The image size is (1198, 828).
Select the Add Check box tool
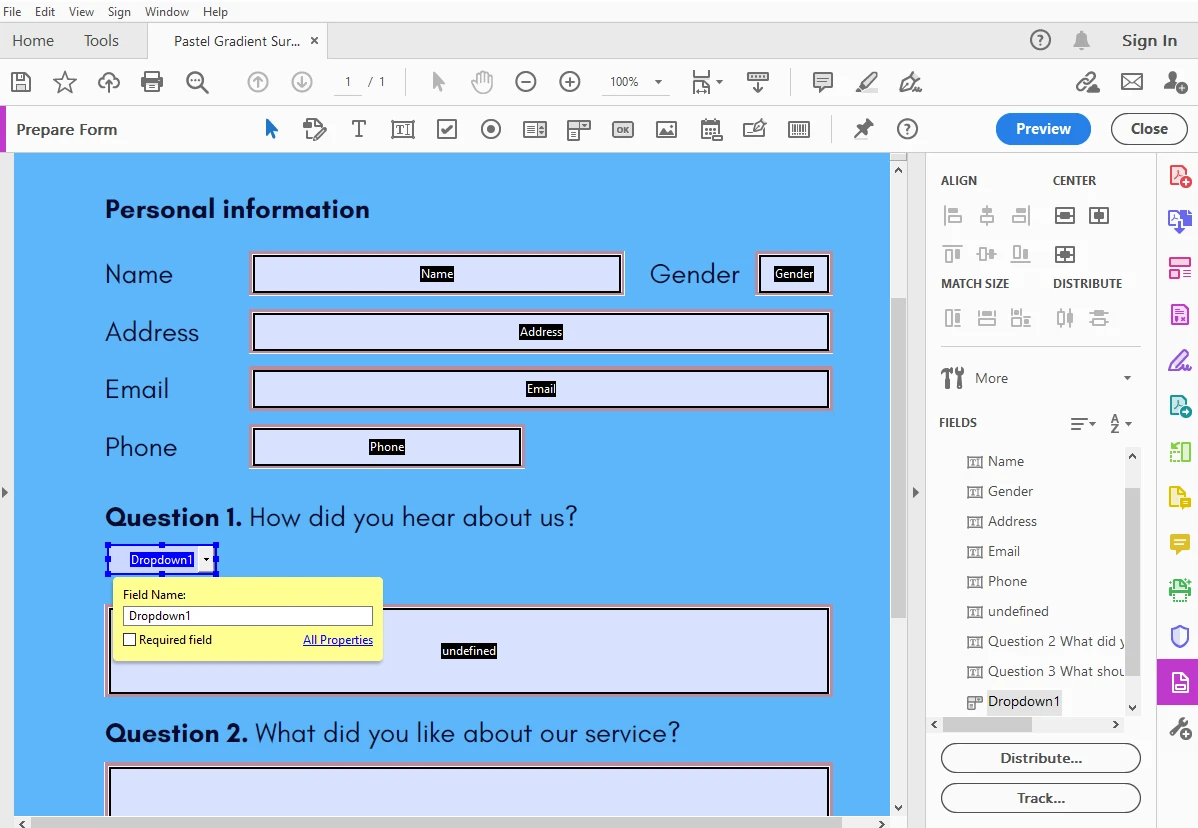447,129
